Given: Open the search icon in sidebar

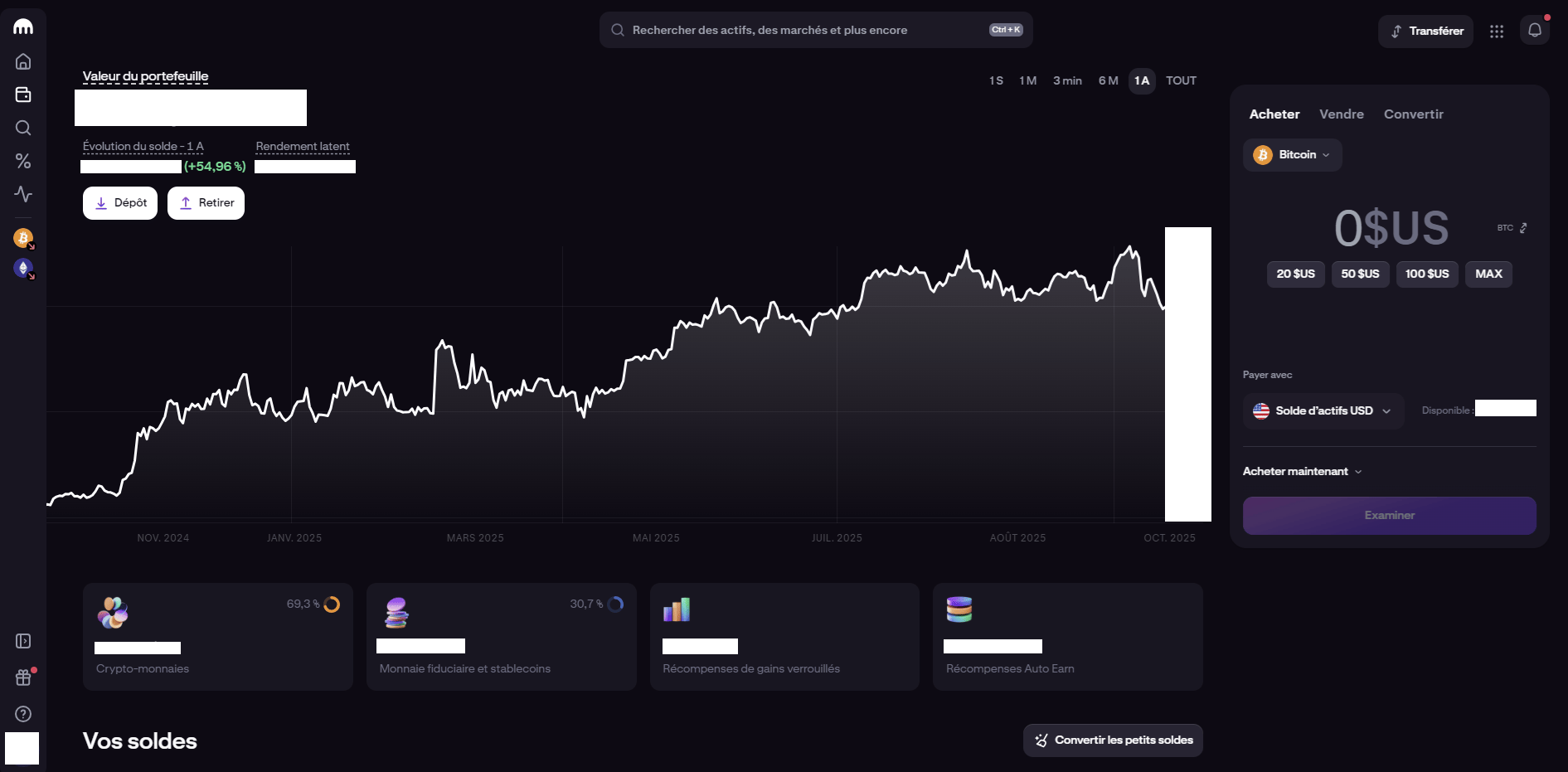Looking at the screenshot, I should click(x=22, y=128).
